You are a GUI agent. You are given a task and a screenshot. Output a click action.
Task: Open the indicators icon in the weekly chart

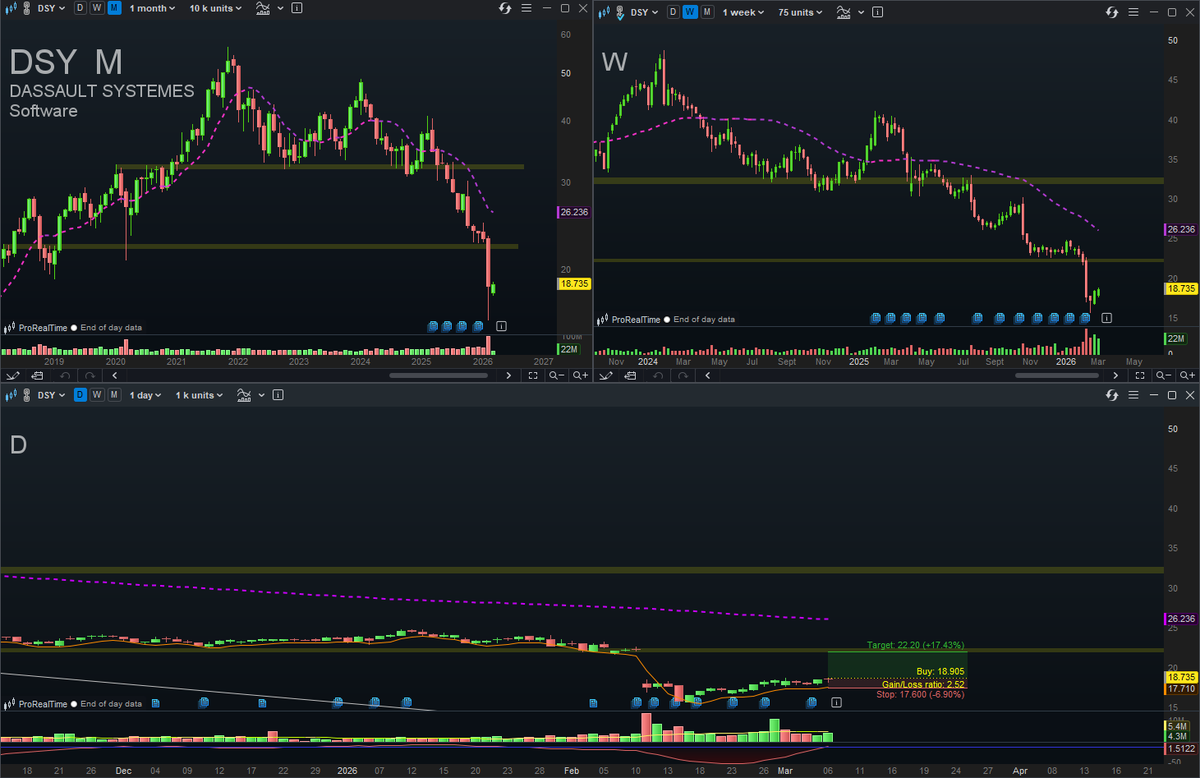pyautogui.click(x=843, y=13)
